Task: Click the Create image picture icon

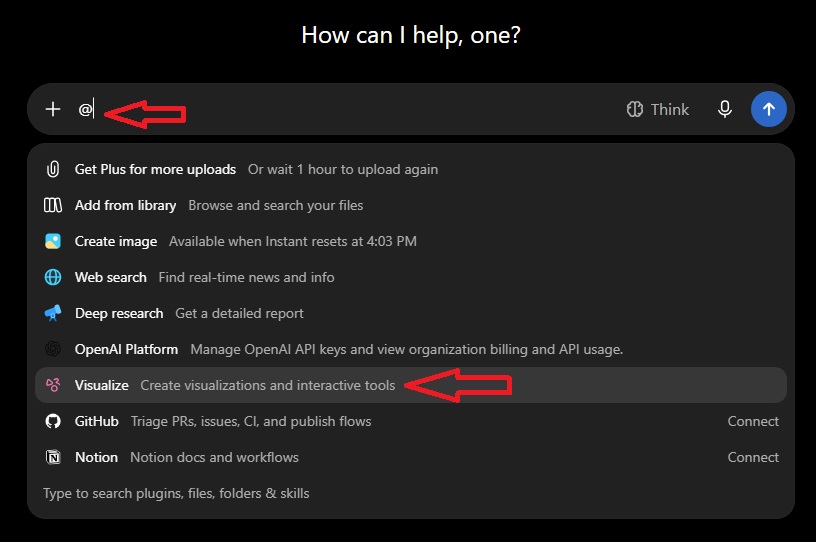Action: (x=53, y=241)
